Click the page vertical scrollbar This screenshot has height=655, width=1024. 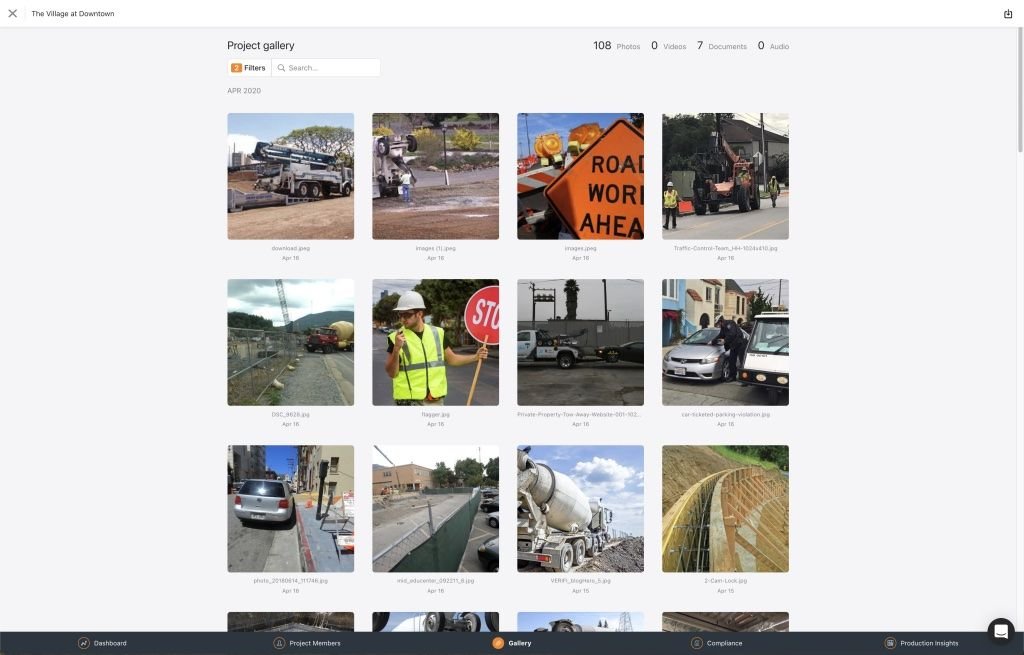click(1019, 91)
